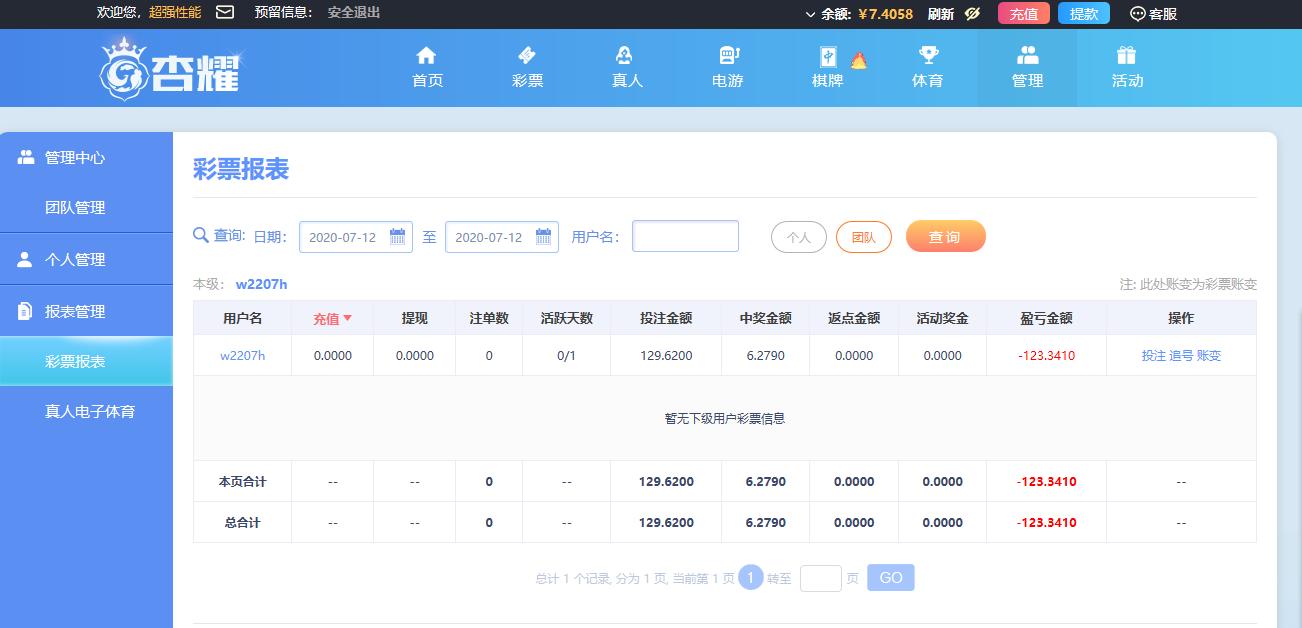Click the 用户名 username input field
1302x628 pixels.
pos(685,237)
